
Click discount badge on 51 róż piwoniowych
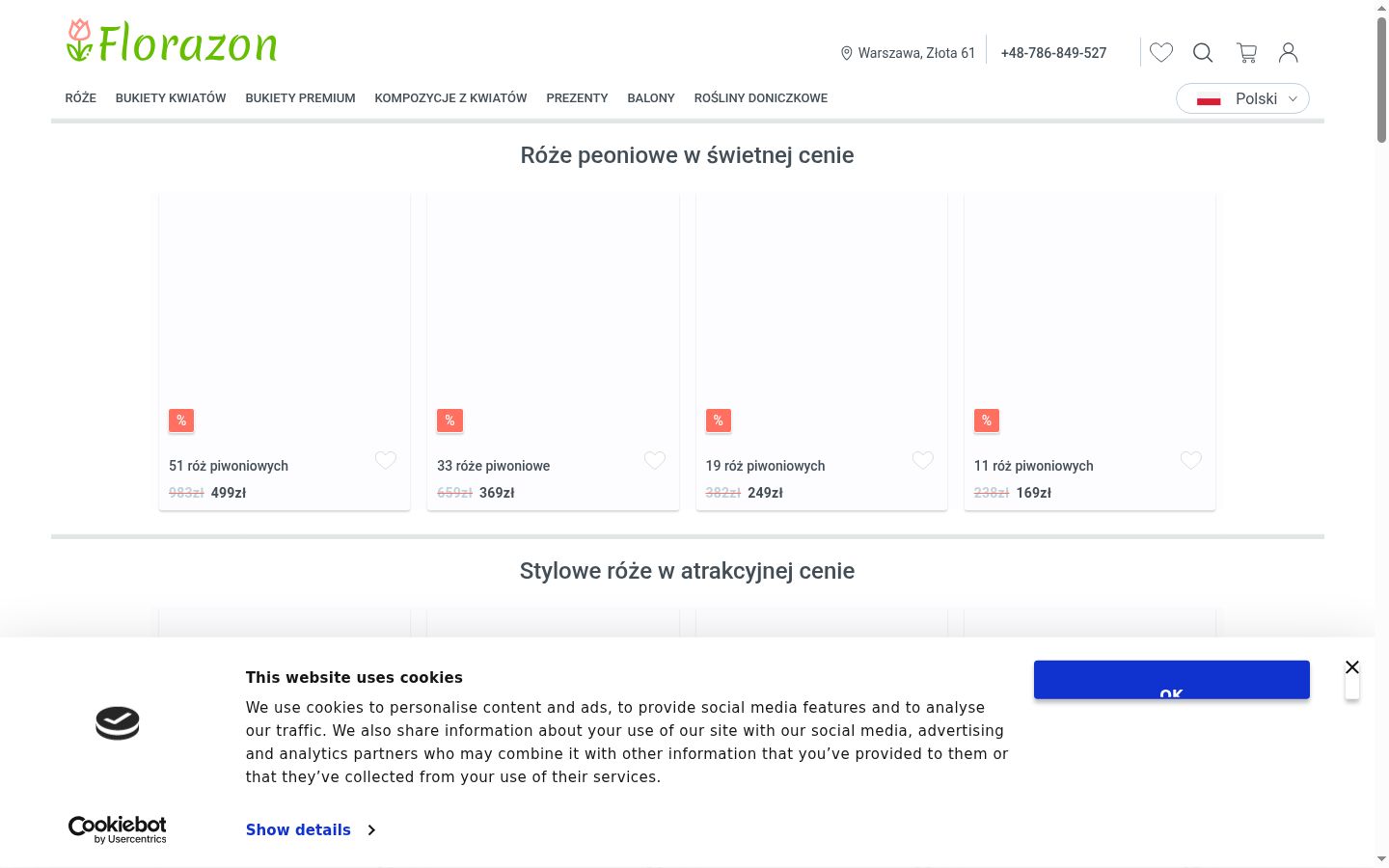pos(181,420)
